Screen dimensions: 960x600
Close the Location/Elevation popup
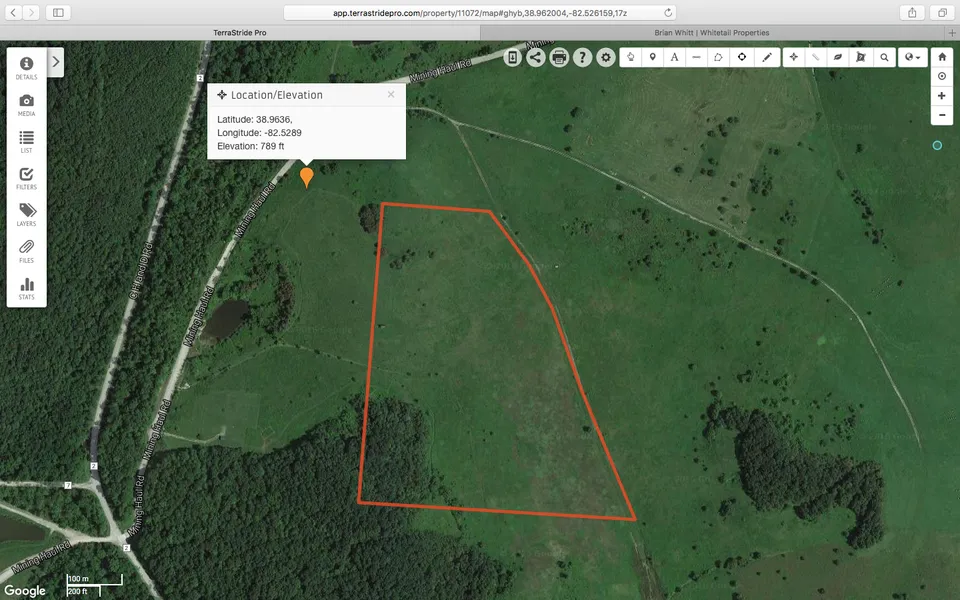(x=391, y=94)
